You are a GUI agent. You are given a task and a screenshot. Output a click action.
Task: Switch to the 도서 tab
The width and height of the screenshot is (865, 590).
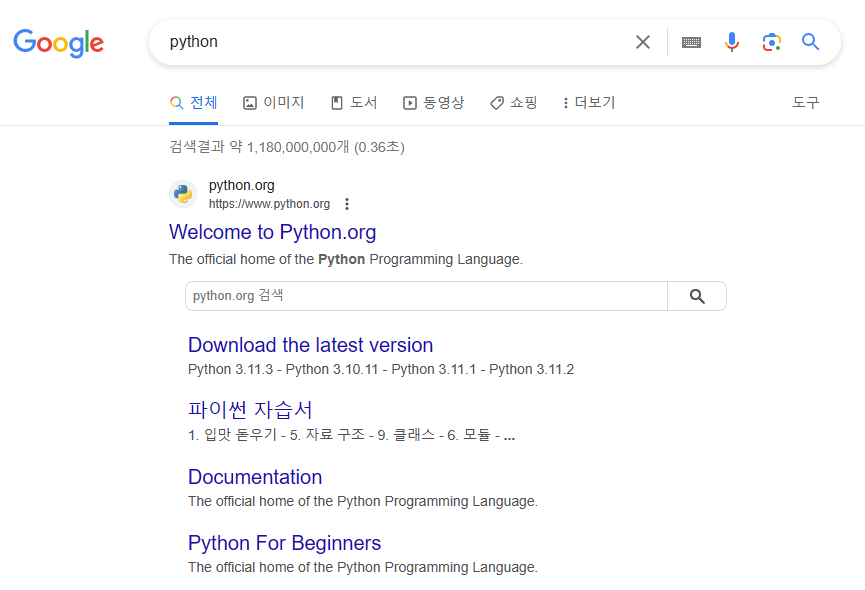coord(354,103)
